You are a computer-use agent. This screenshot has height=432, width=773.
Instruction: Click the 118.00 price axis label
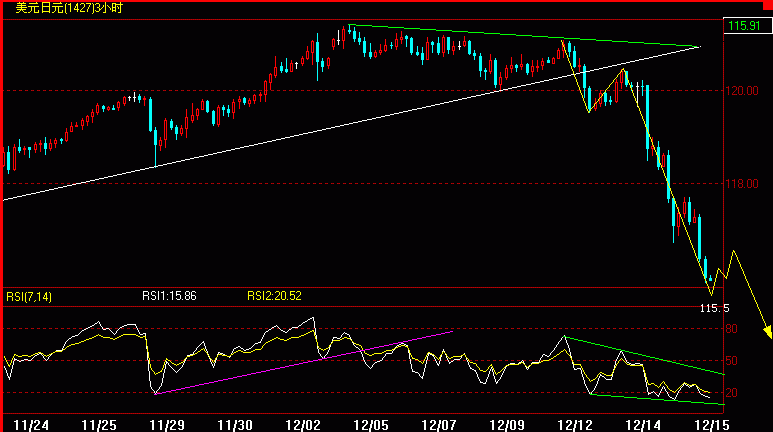741,184
